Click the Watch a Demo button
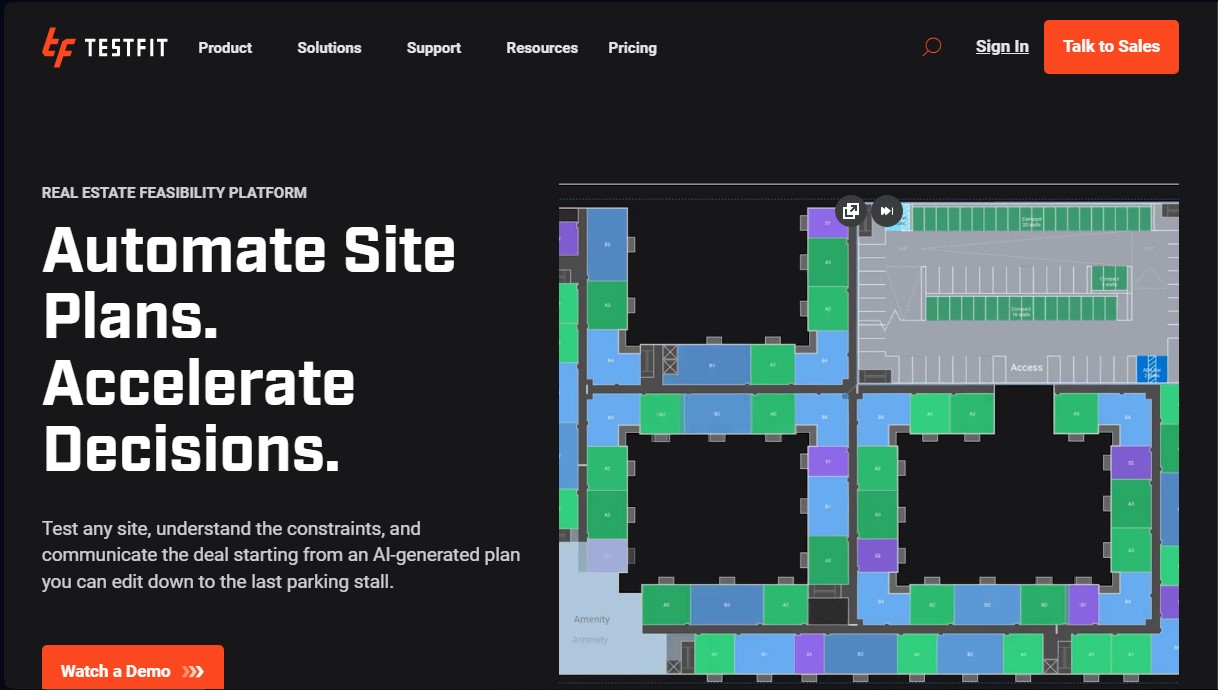Viewport: 1218px width, 690px height. click(133, 668)
